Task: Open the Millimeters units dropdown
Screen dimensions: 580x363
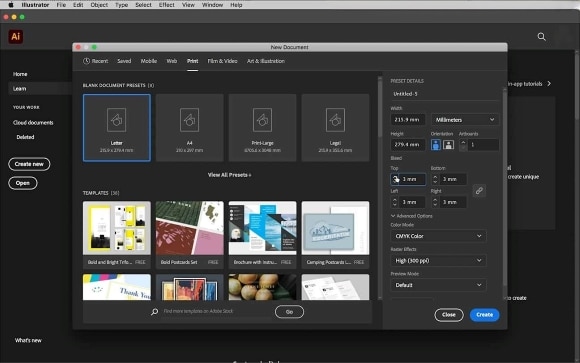Action: (465, 120)
